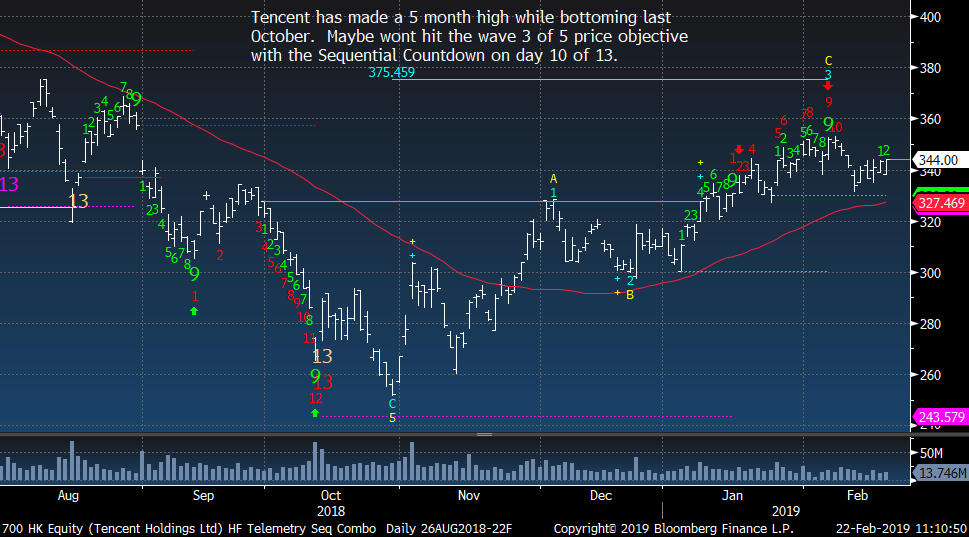Screen dimensions: 969x537
Task: Click the 13.746M volume value tag
Action: click(x=942, y=473)
